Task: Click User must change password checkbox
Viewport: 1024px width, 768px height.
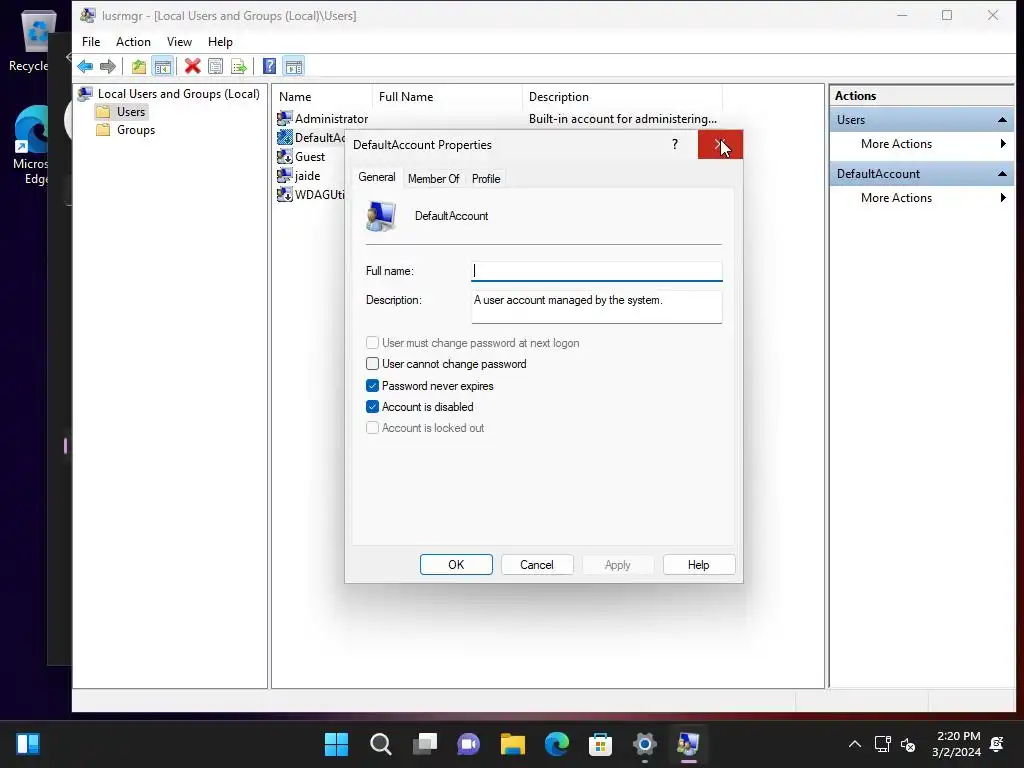Action: coord(372,343)
